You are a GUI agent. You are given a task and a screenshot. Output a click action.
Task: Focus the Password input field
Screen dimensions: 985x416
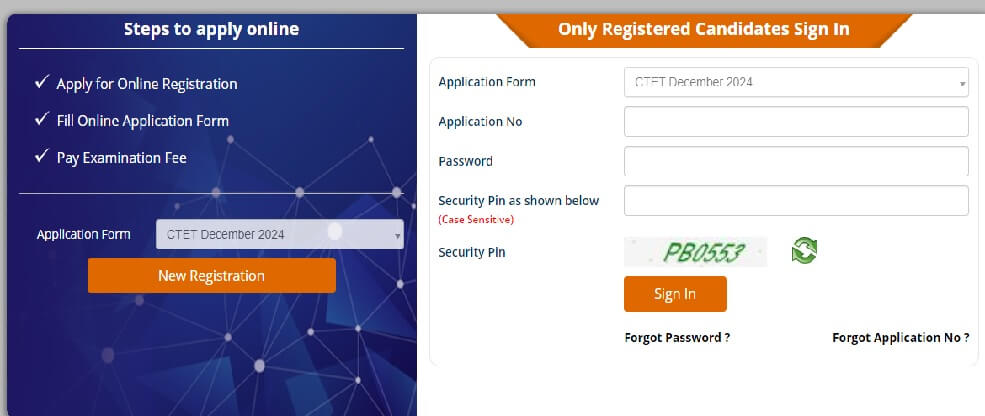click(x=796, y=161)
